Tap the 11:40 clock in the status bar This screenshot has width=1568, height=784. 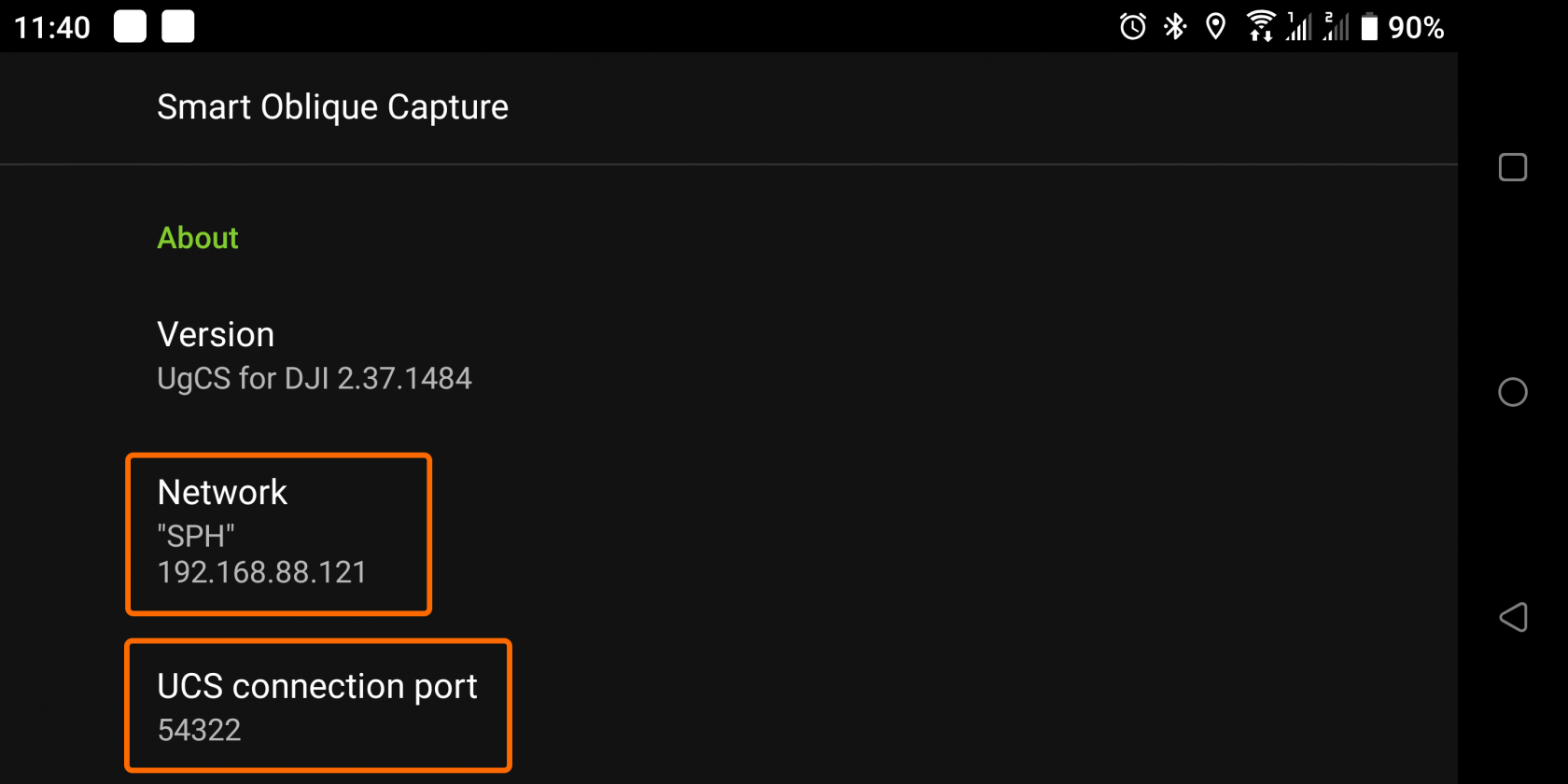click(x=52, y=27)
